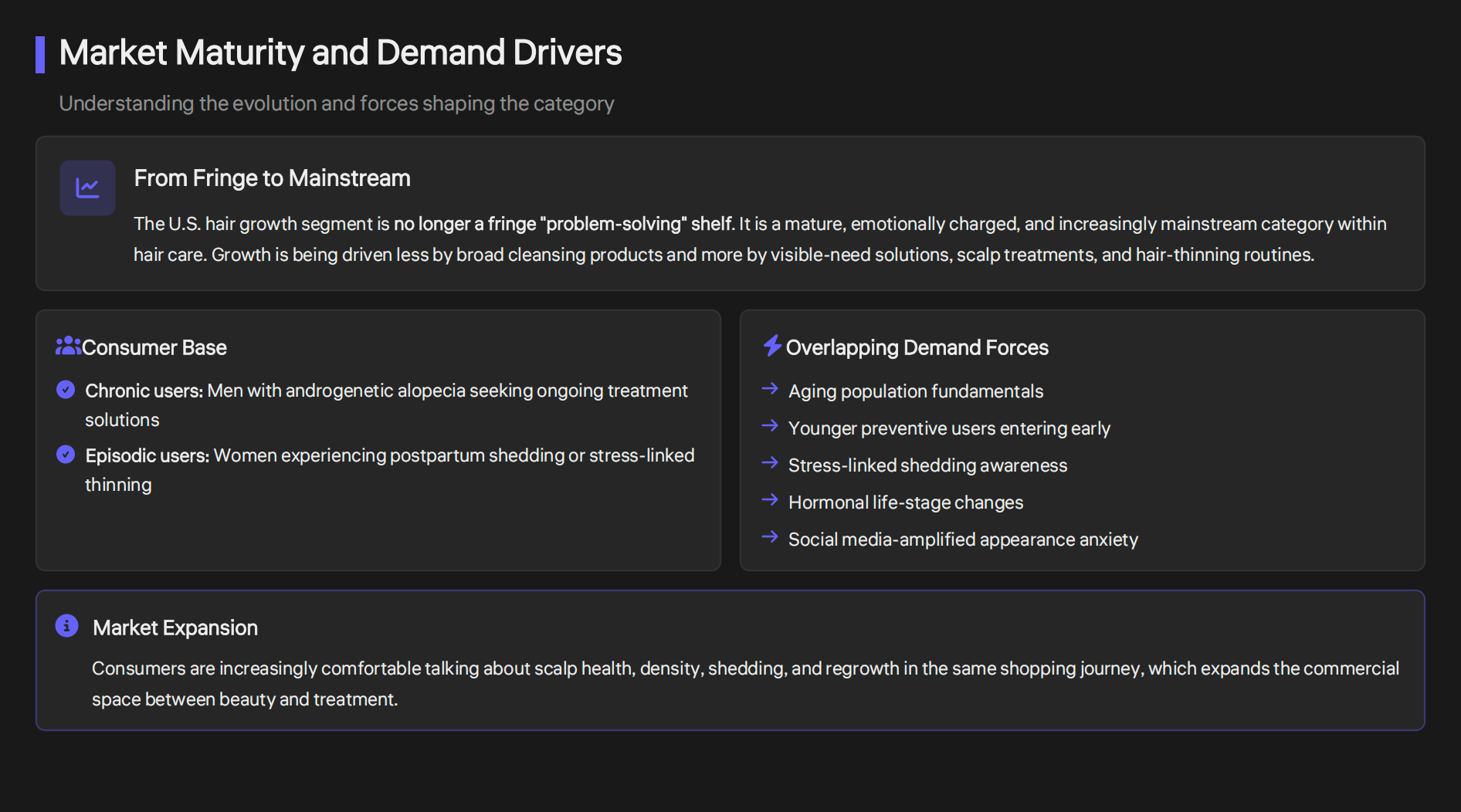Click the checkmark icon beside Chronic users

tap(65, 390)
